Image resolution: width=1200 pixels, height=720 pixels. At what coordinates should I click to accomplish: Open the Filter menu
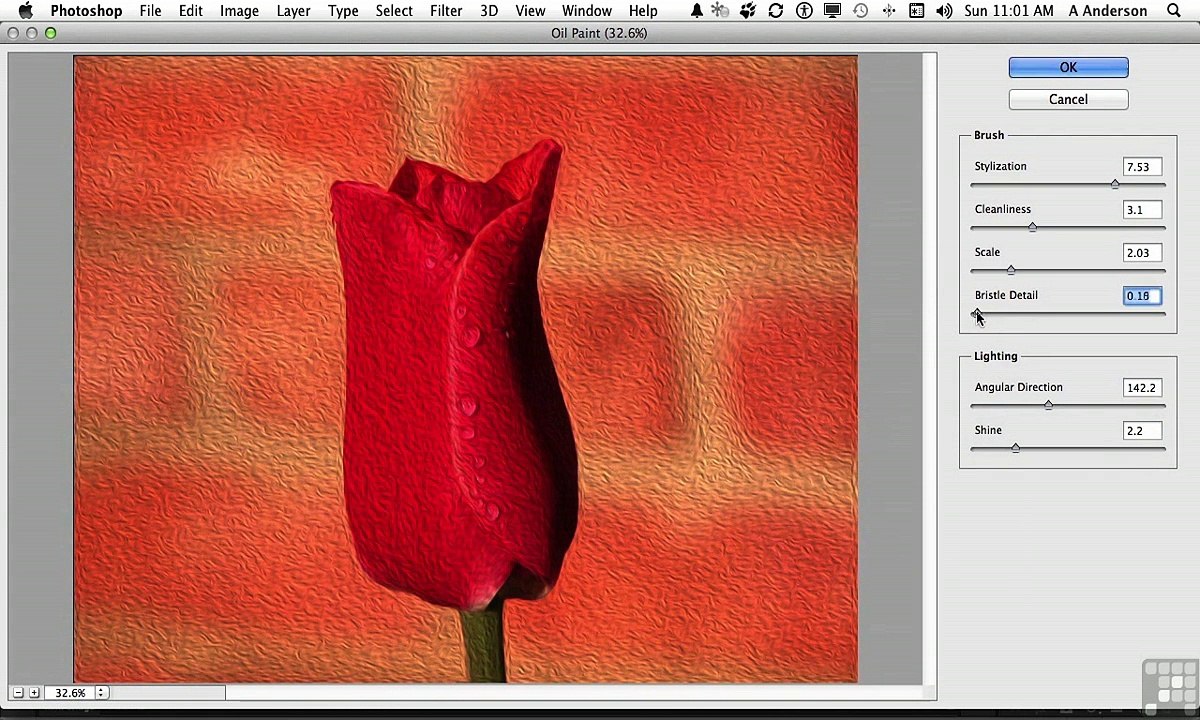coord(446,11)
